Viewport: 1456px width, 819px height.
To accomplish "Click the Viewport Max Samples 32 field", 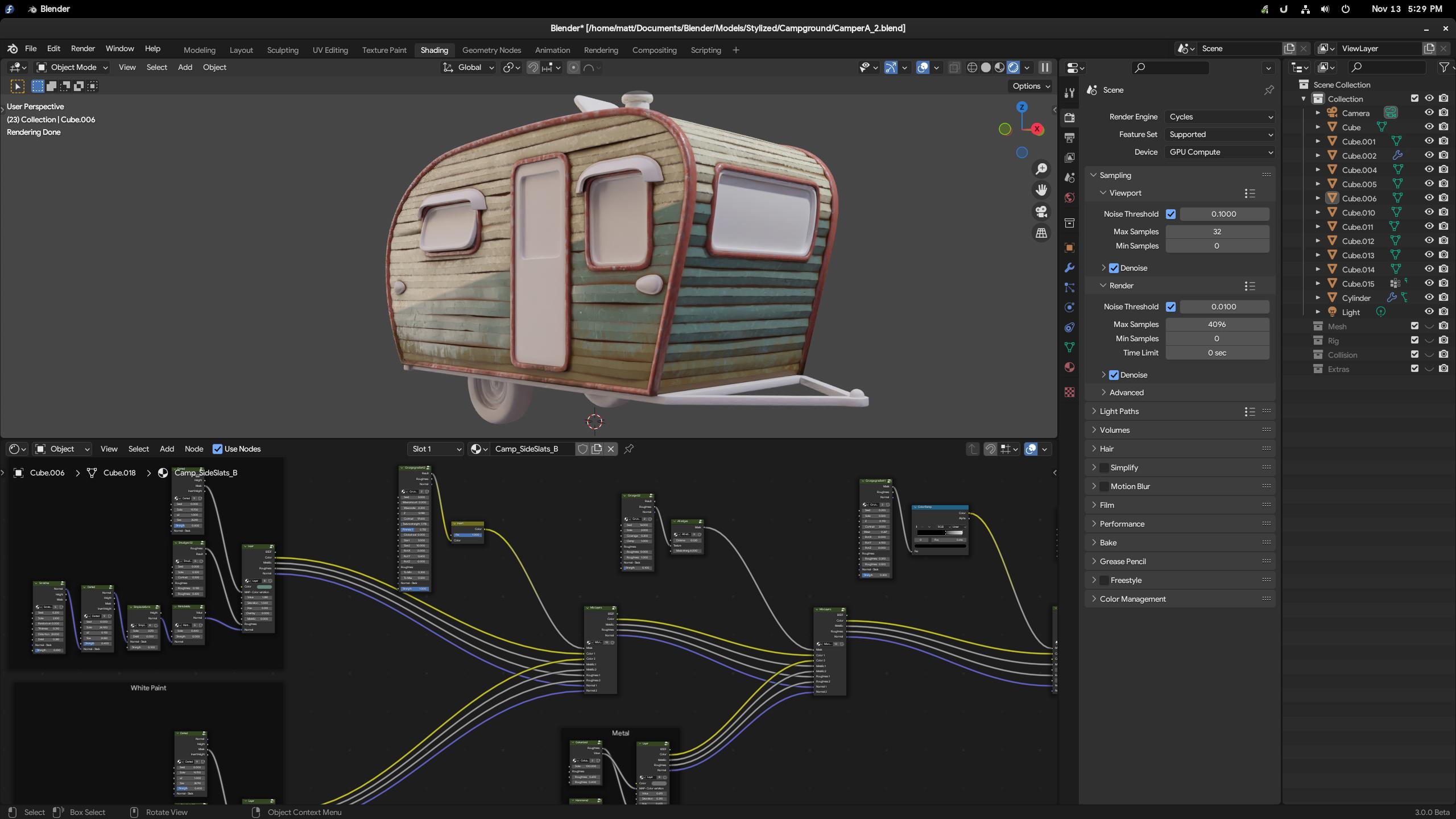I will coord(1217,231).
